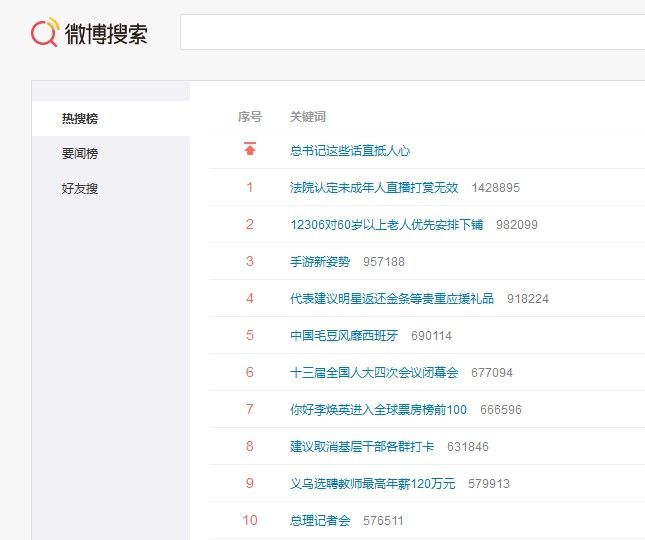The width and height of the screenshot is (645, 540).
Task: Open the 总理记者会 trending topic
Action: tap(320, 521)
